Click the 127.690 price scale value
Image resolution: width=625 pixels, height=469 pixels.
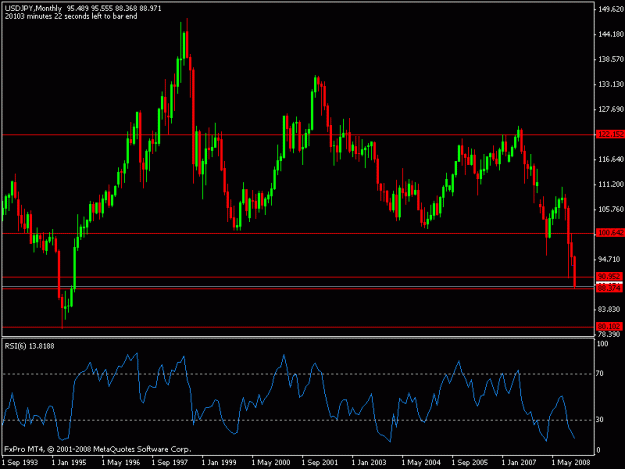611,109
